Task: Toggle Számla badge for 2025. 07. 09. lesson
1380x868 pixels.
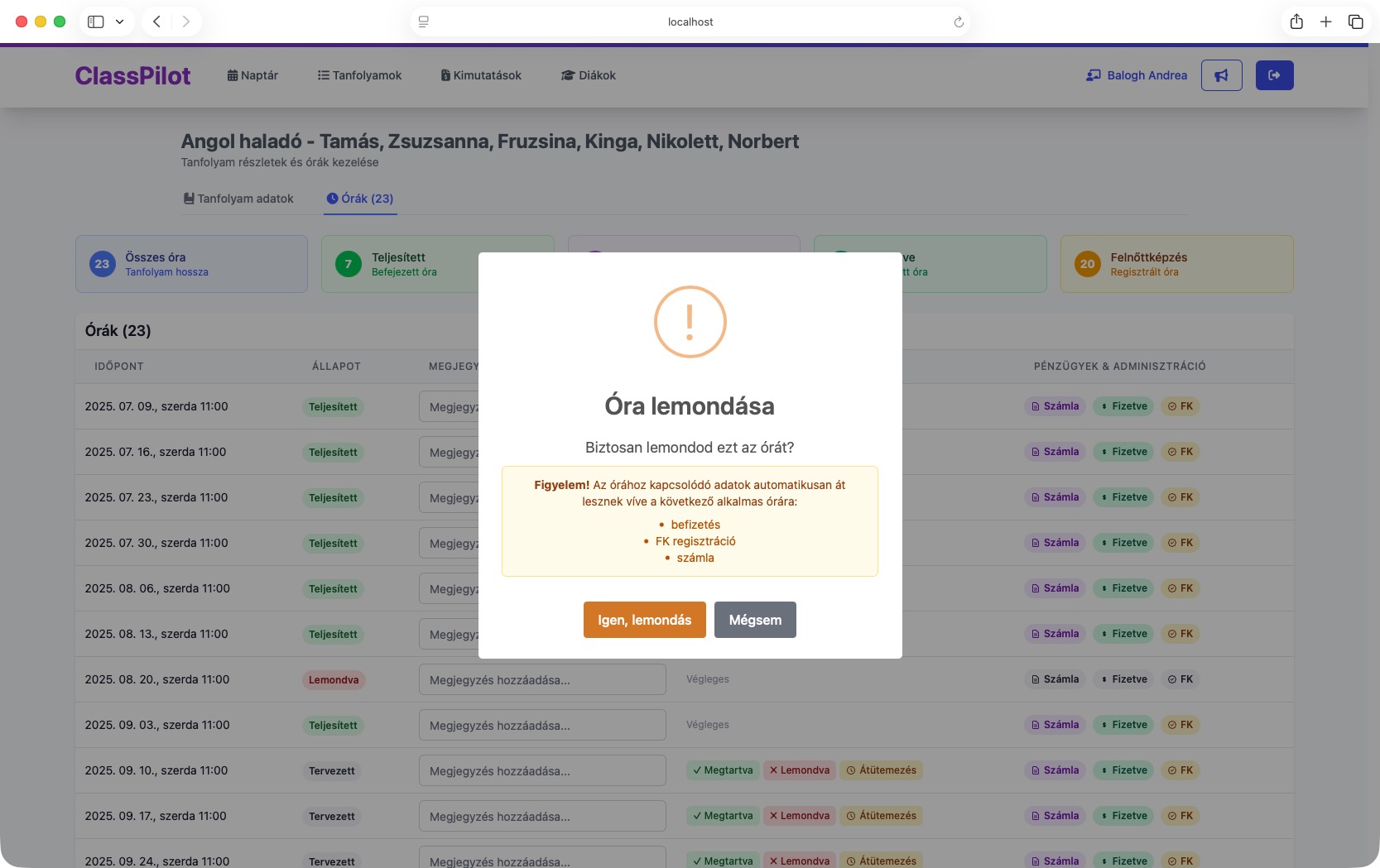Action: (1055, 406)
